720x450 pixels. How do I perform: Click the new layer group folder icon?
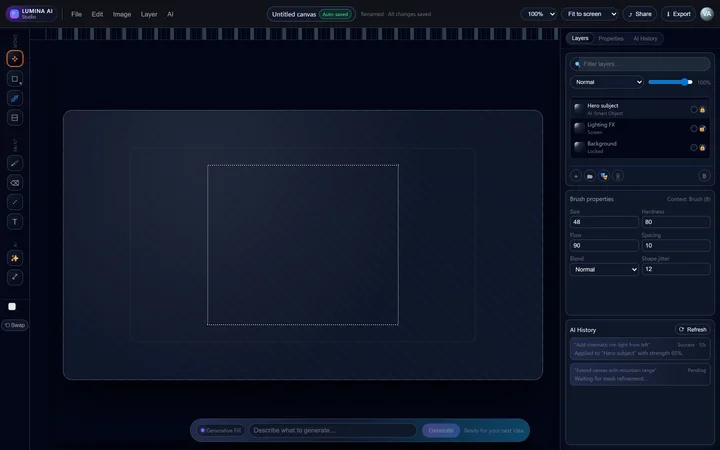[x=590, y=176]
